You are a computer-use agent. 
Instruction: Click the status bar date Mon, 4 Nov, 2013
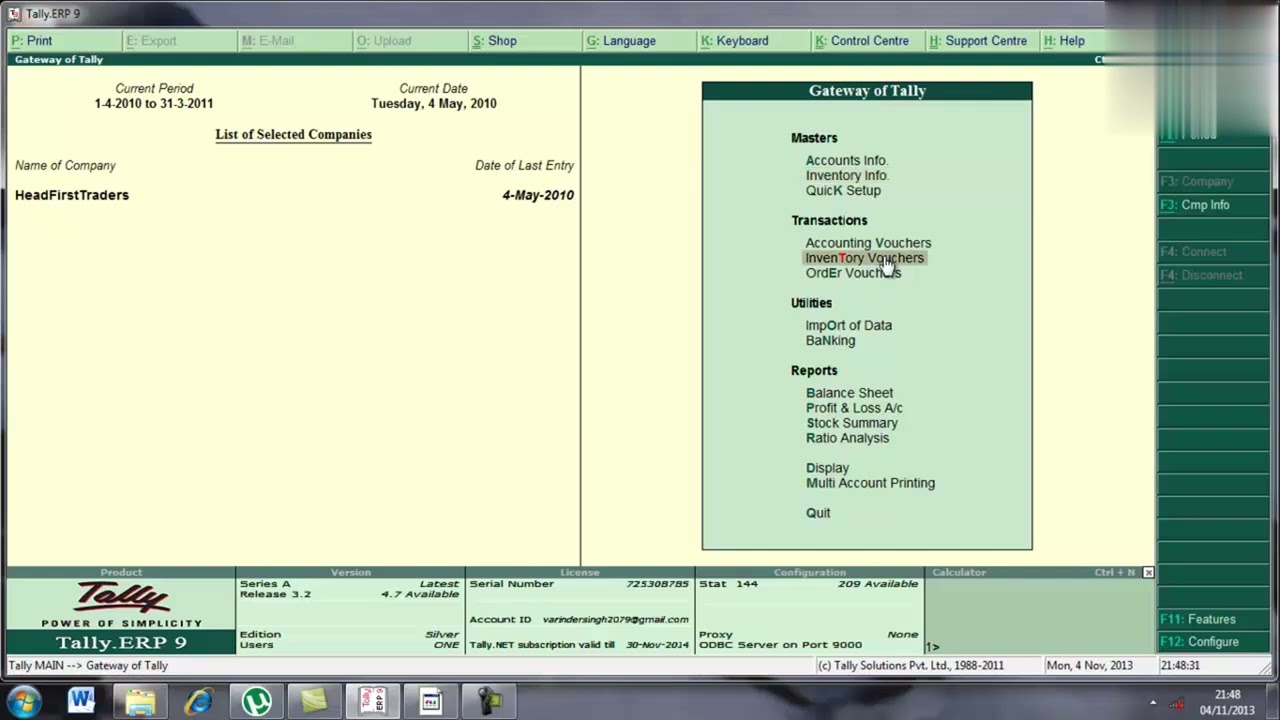[x=1089, y=666]
